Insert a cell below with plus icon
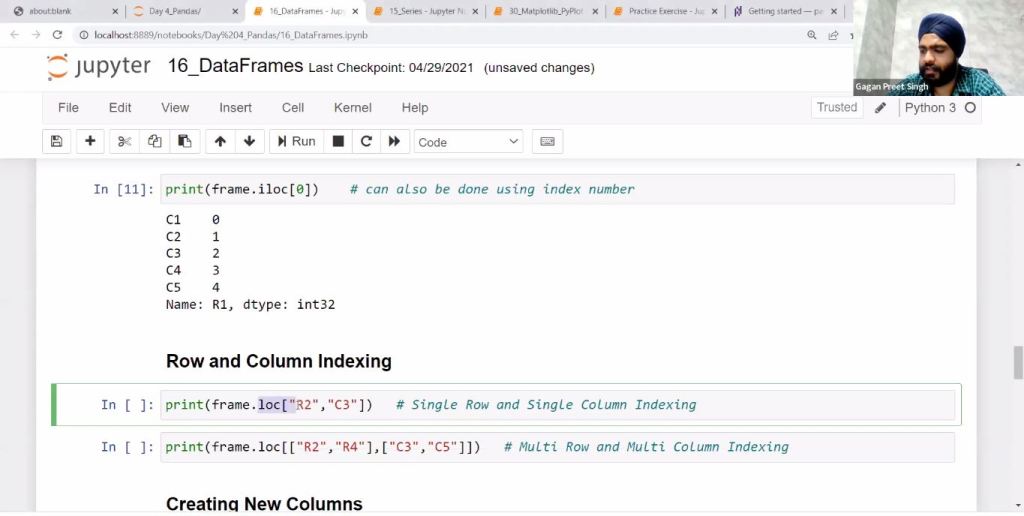Screen dimensions: 1024x516 click(90, 142)
